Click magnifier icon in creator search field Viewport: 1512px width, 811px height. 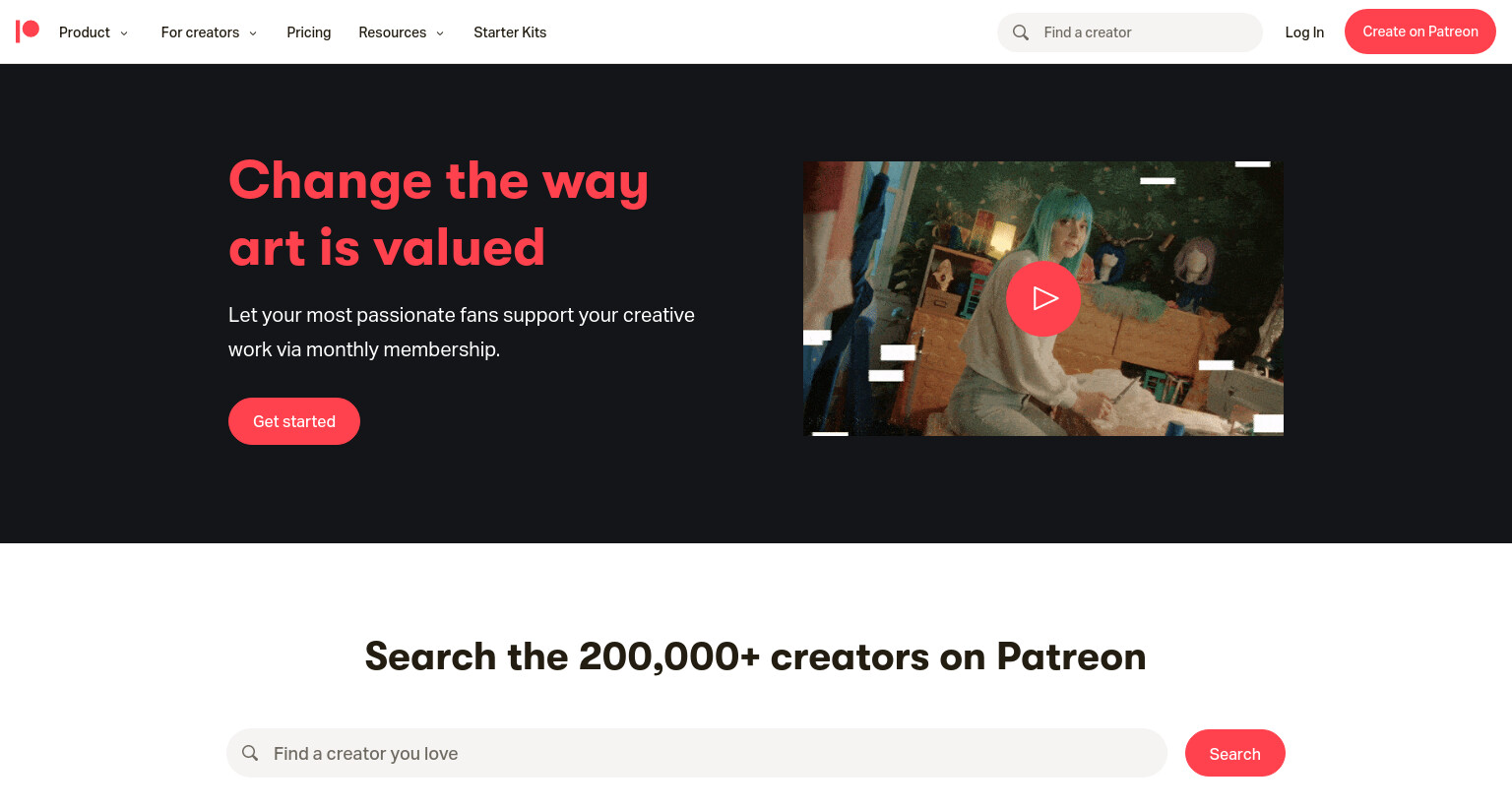point(250,753)
